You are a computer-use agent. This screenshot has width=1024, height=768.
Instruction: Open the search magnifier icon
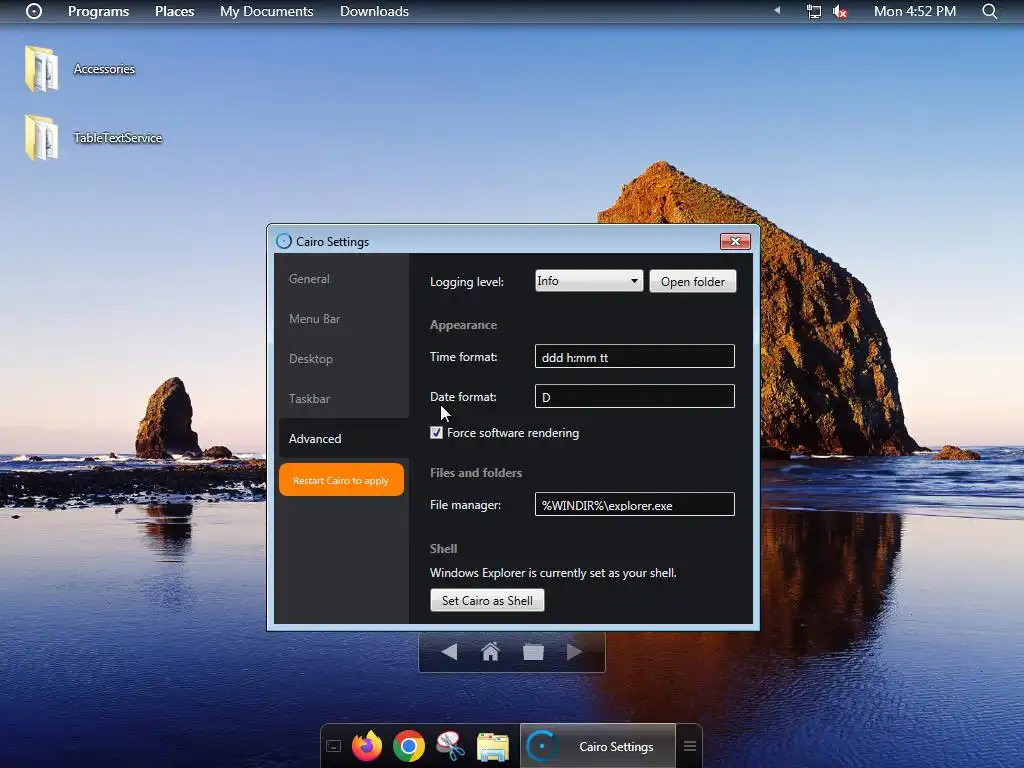tap(989, 11)
